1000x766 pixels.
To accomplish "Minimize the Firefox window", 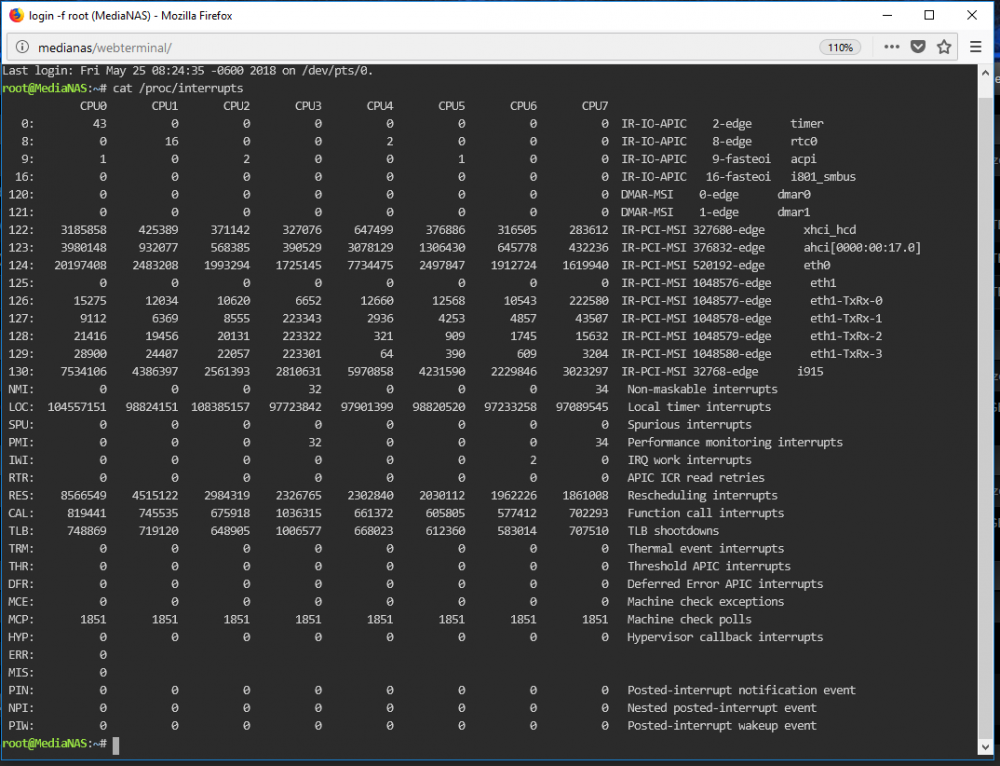I will point(887,15).
